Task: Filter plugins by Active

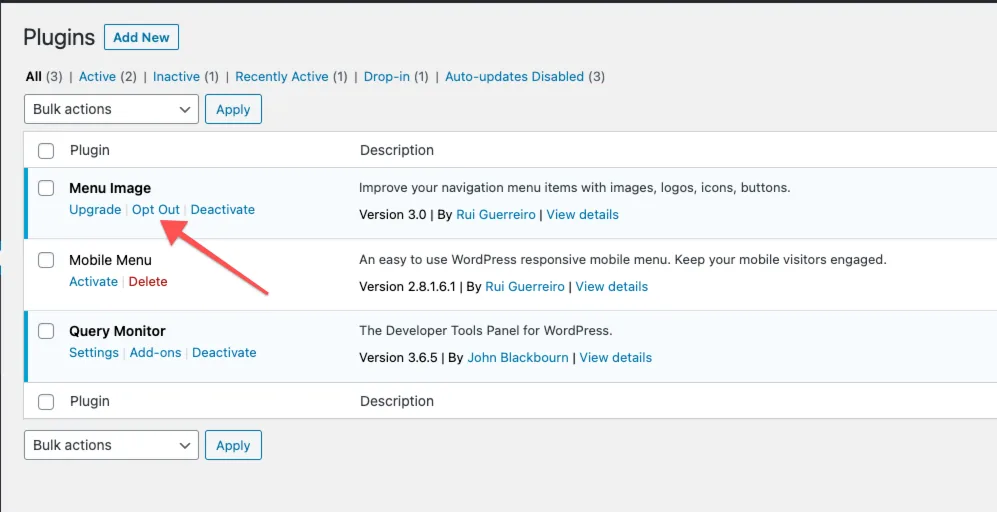Action: click(97, 77)
